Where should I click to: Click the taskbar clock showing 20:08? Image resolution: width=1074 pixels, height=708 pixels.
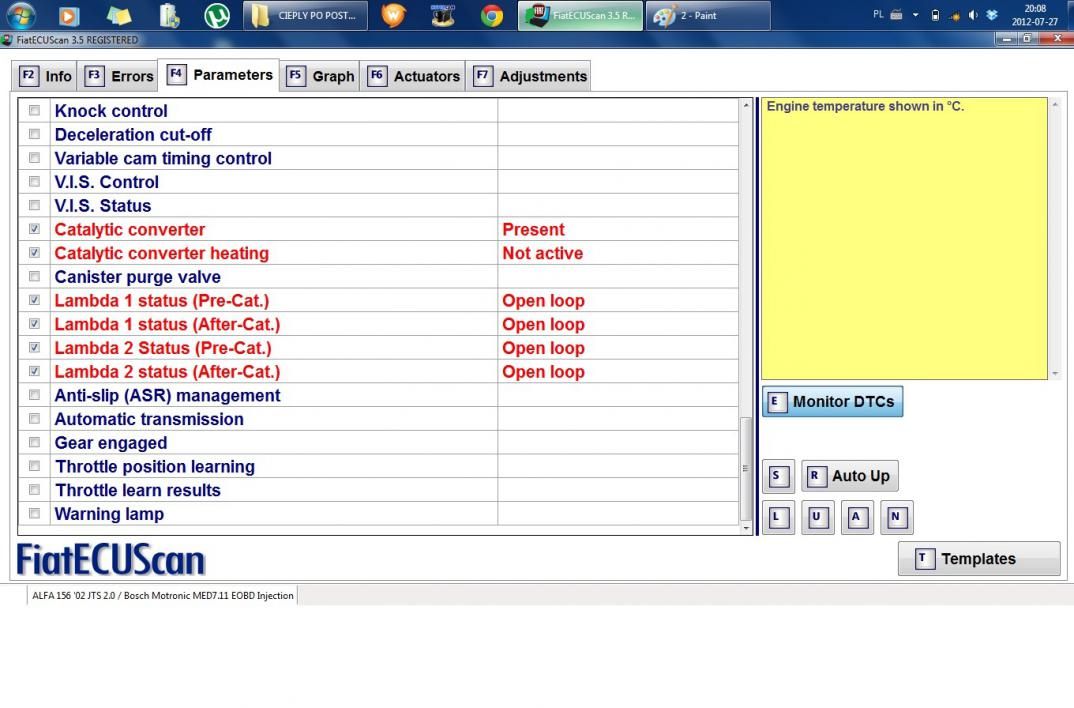pos(1034,15)
